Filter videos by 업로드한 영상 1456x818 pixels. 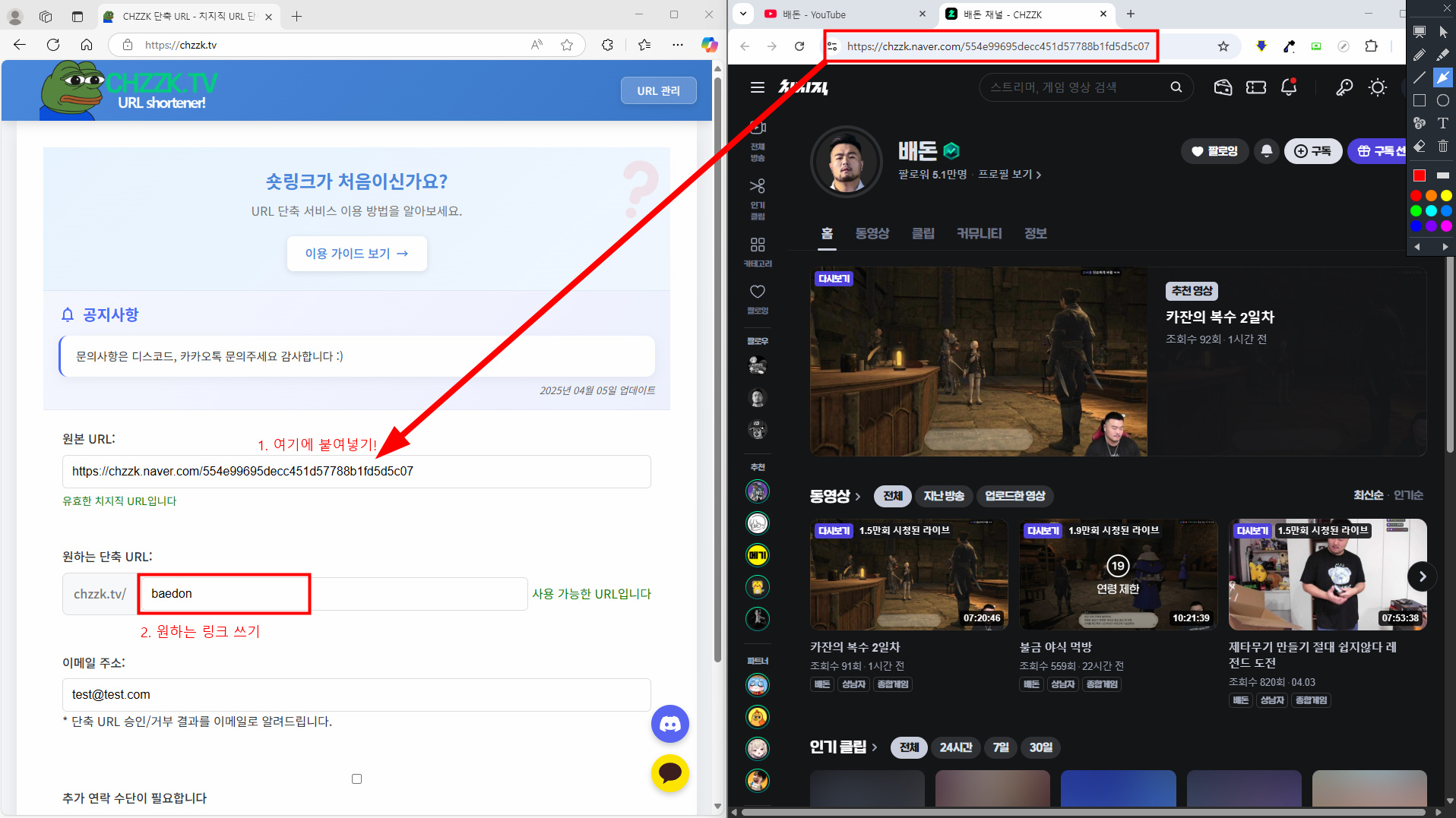coord(1014,496)
